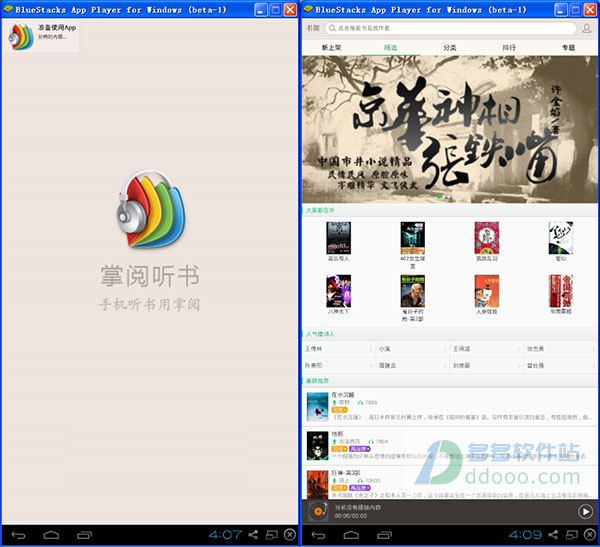
Task: Click share icon in right window bar
Action: [x=553, y=535]
